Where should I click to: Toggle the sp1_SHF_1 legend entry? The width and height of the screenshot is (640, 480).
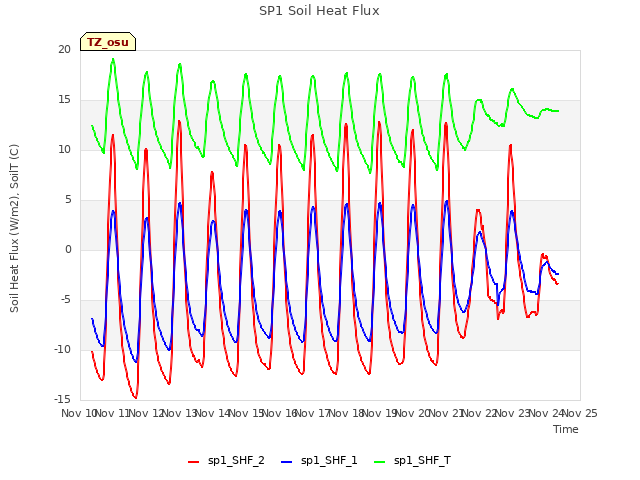point(319,461)
